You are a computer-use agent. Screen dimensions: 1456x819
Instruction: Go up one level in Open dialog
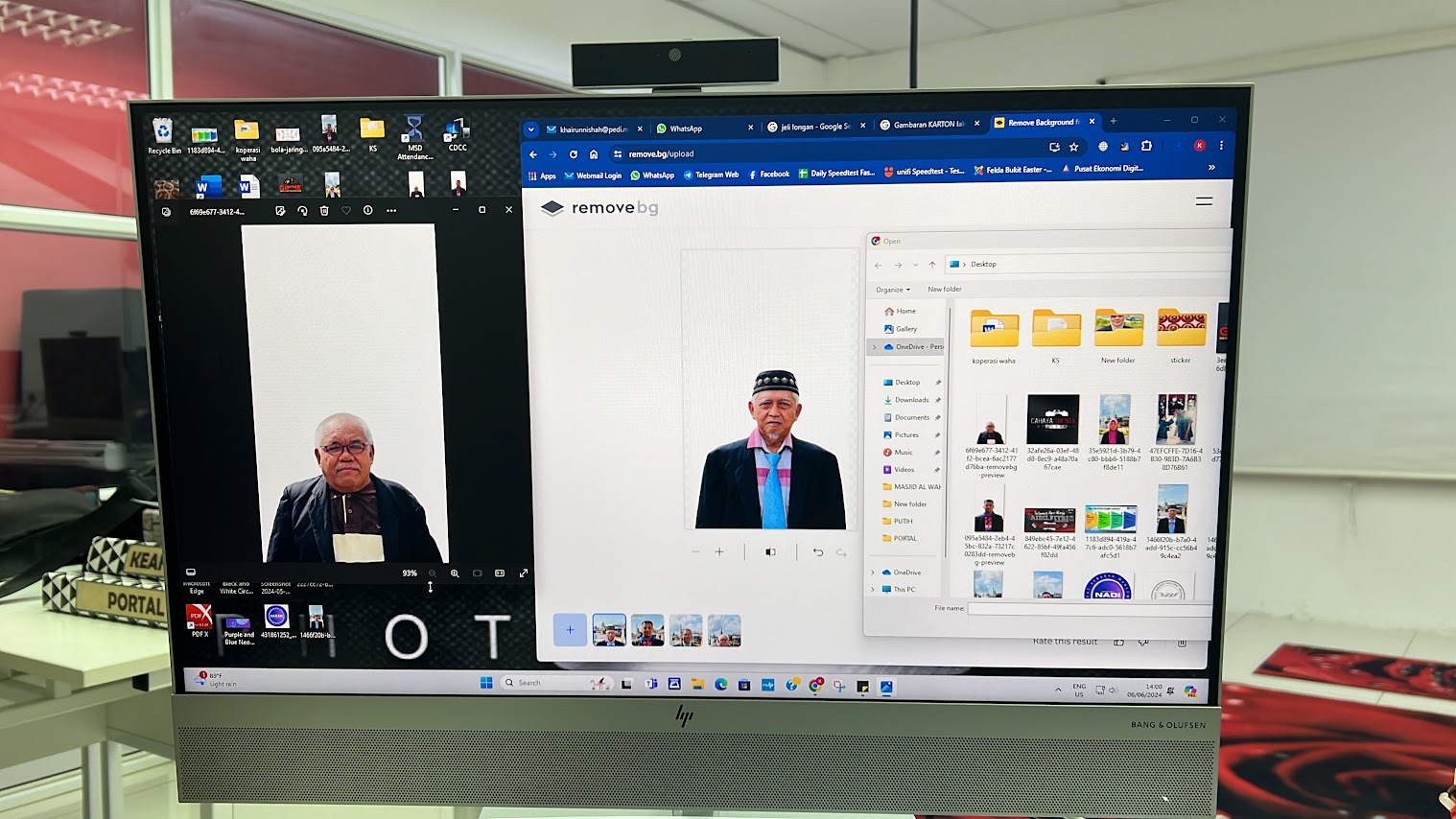[x=932, y=265]
